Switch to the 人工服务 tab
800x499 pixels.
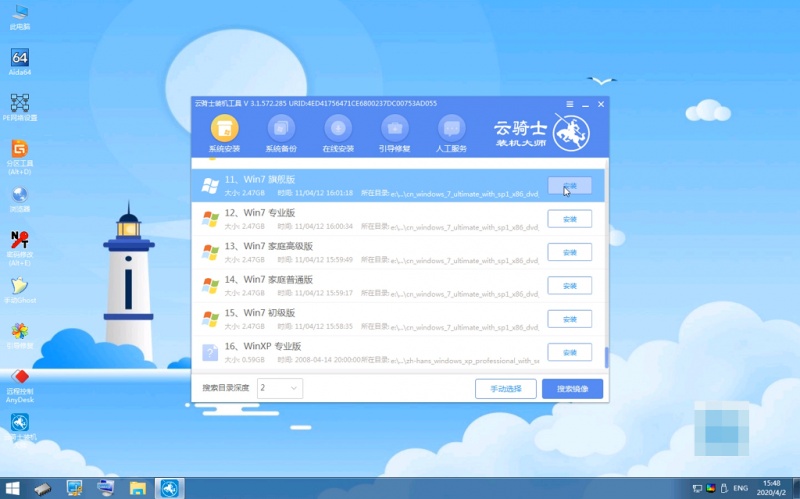point(452,134)
